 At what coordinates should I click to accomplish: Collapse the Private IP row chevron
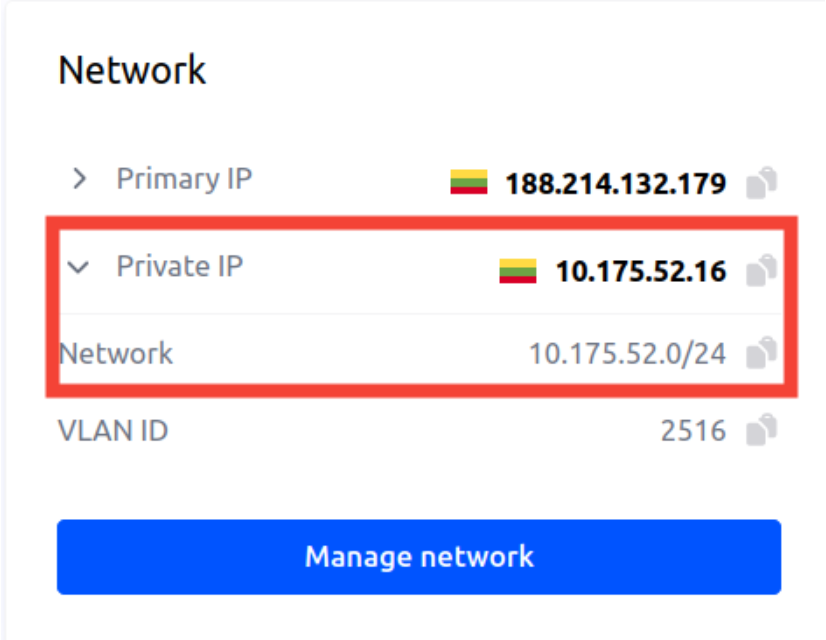click(x=78, y=268)
